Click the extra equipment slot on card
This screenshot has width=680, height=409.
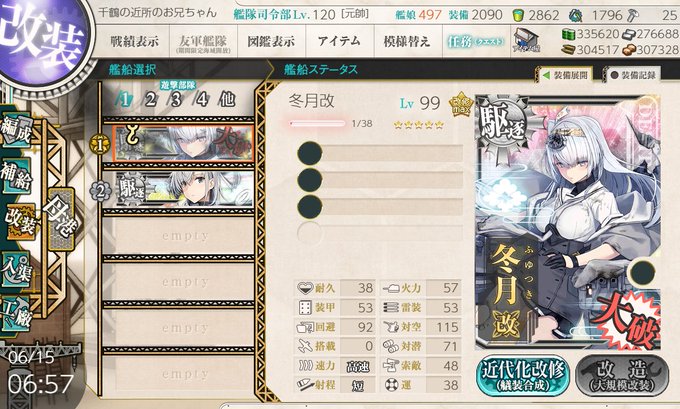point(642,272)
